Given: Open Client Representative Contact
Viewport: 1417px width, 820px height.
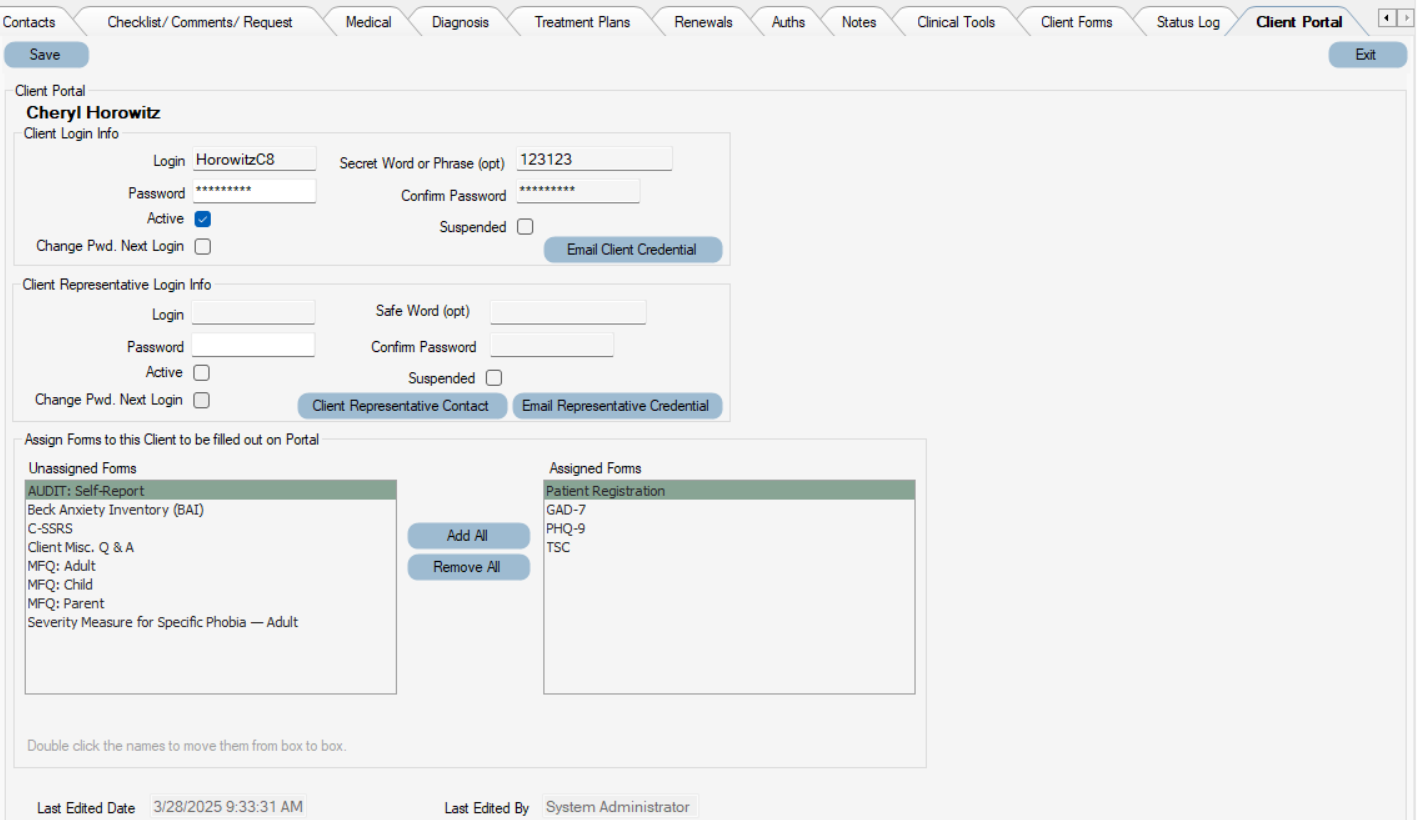Looking at the screenshot, I should (402, 406).
